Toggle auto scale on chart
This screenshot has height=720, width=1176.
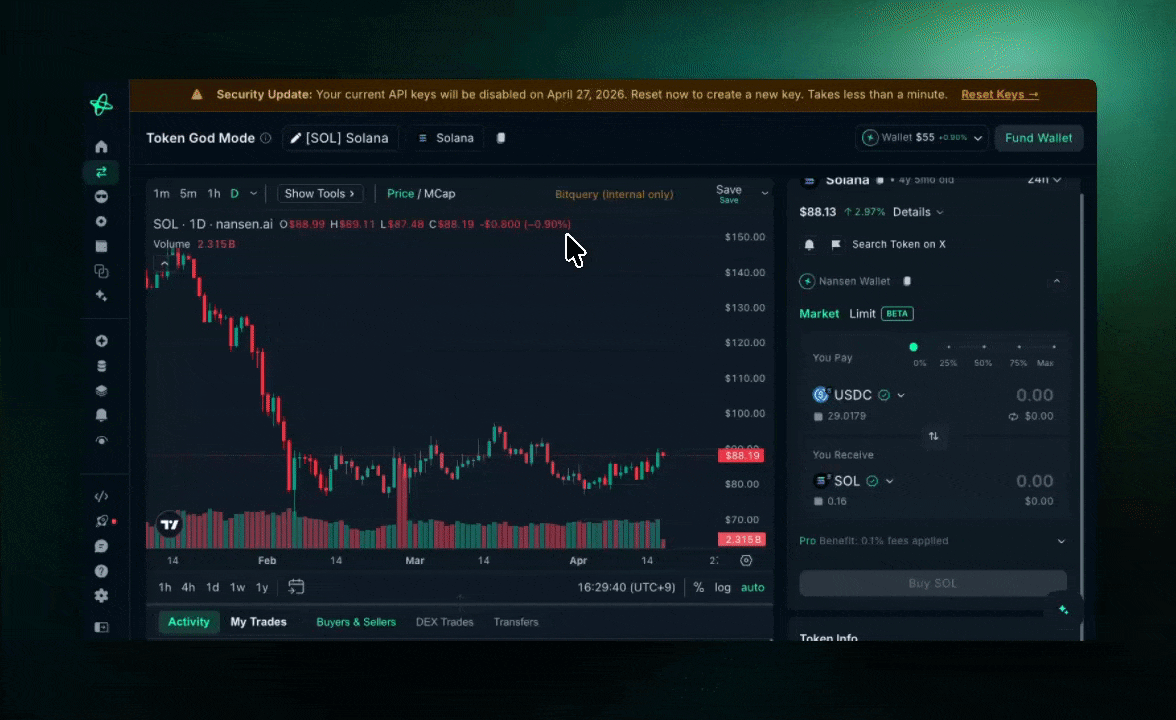pyautogui.click(x=752, y=587)
